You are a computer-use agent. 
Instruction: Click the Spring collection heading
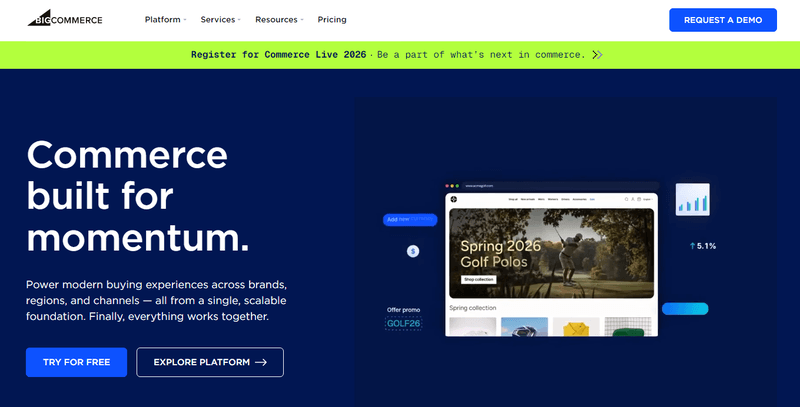[x=472, y=308]
